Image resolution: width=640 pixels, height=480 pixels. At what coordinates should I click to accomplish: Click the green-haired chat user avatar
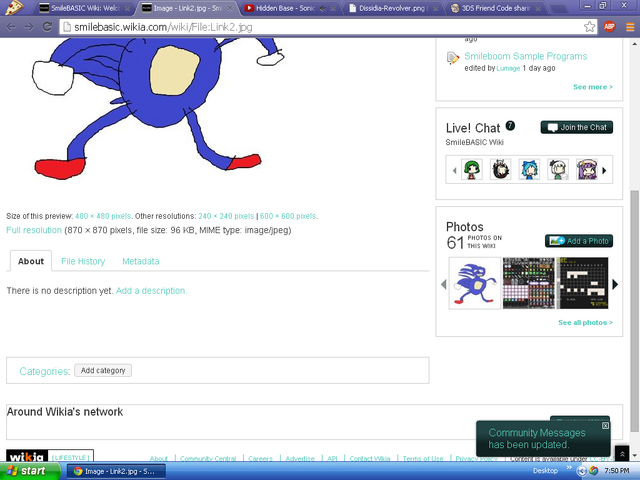471,169
